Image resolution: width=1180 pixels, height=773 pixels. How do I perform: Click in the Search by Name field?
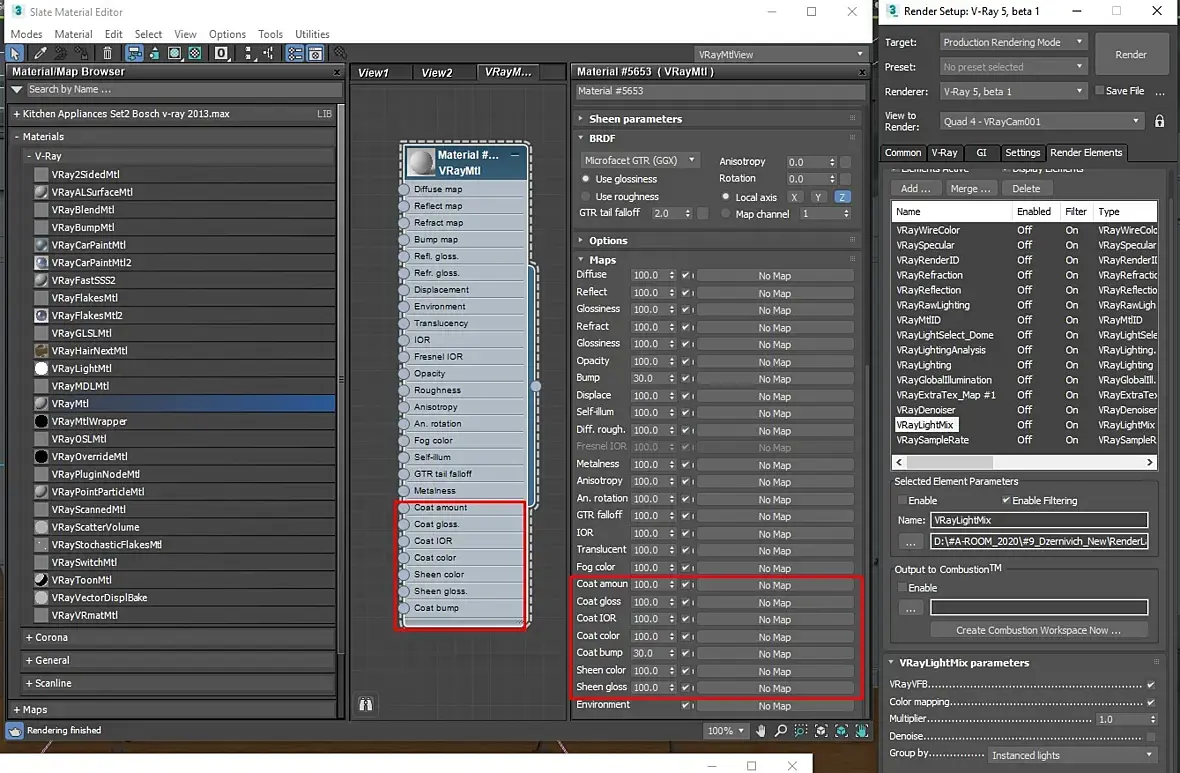(x=183, y=90)
